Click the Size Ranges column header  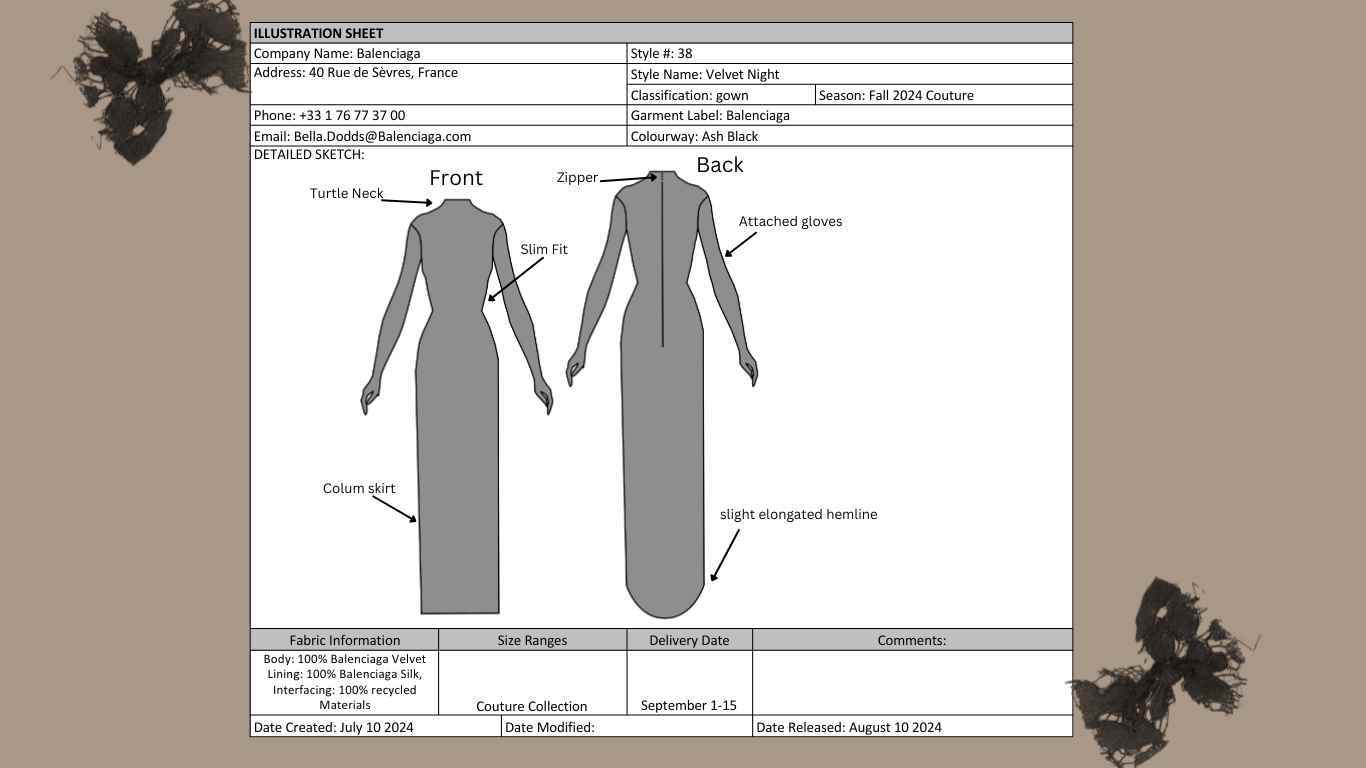pyautogui.click(x=532, y=640)
